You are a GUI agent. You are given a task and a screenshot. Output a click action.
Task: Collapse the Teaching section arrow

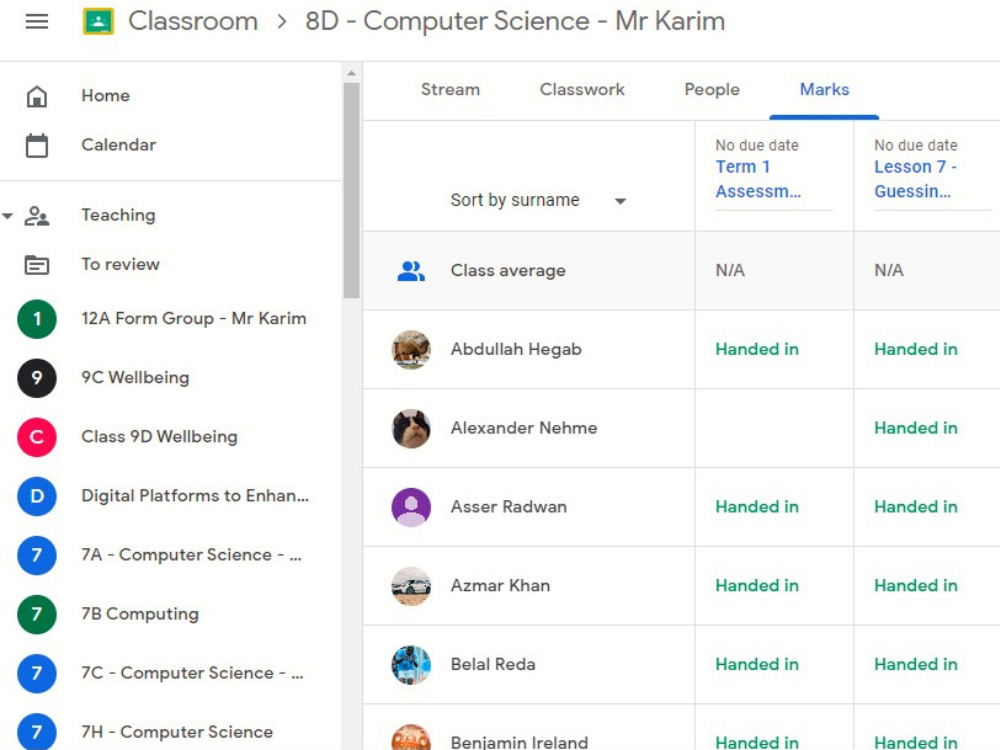pyautogui.click(x=8, y=216)
